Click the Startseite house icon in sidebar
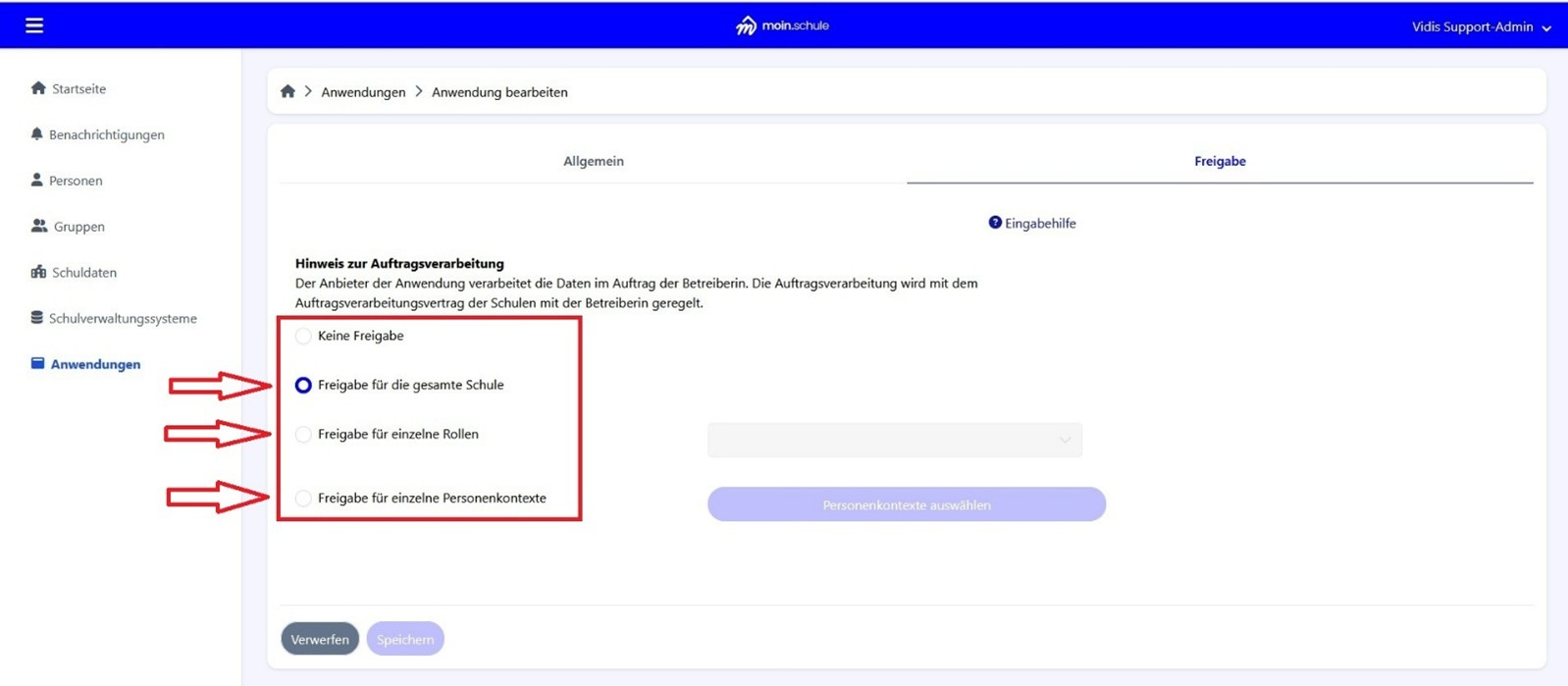The width and height of the screenshot is (1568, 686). (x=38, y=88)
